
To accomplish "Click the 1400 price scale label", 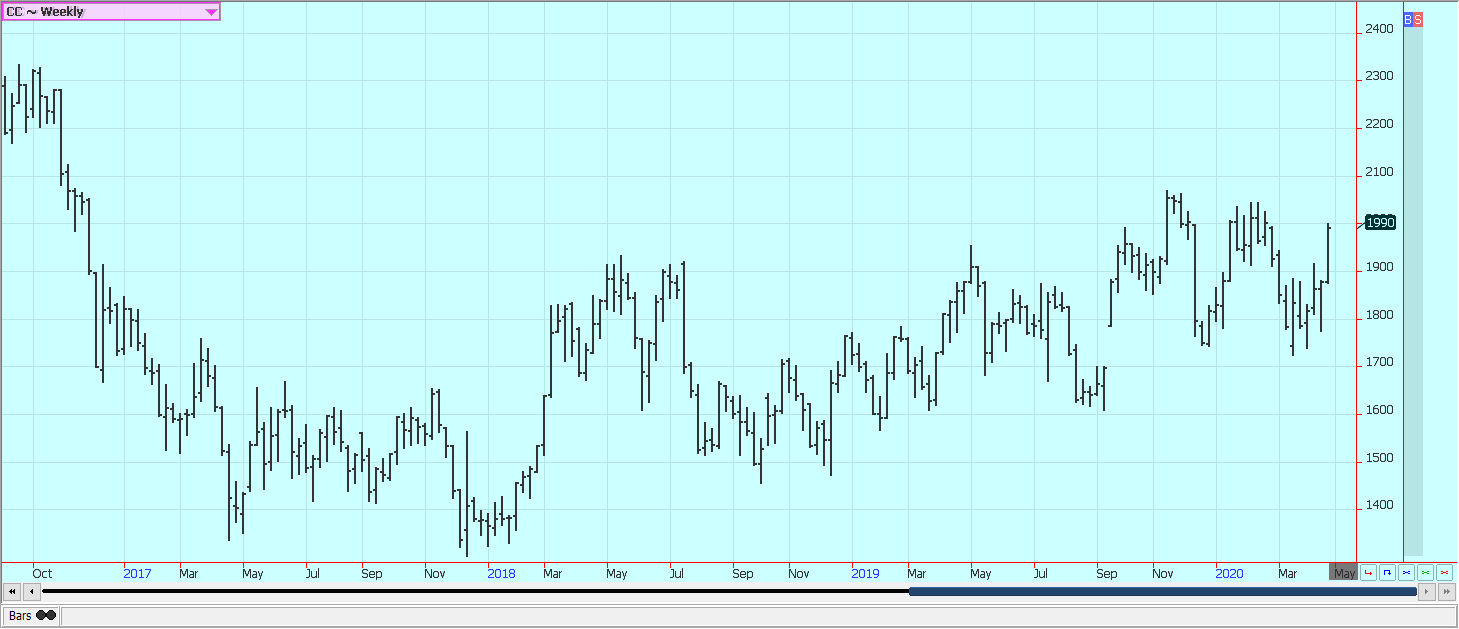I will pyautogui.click(x=1379, y=505).
